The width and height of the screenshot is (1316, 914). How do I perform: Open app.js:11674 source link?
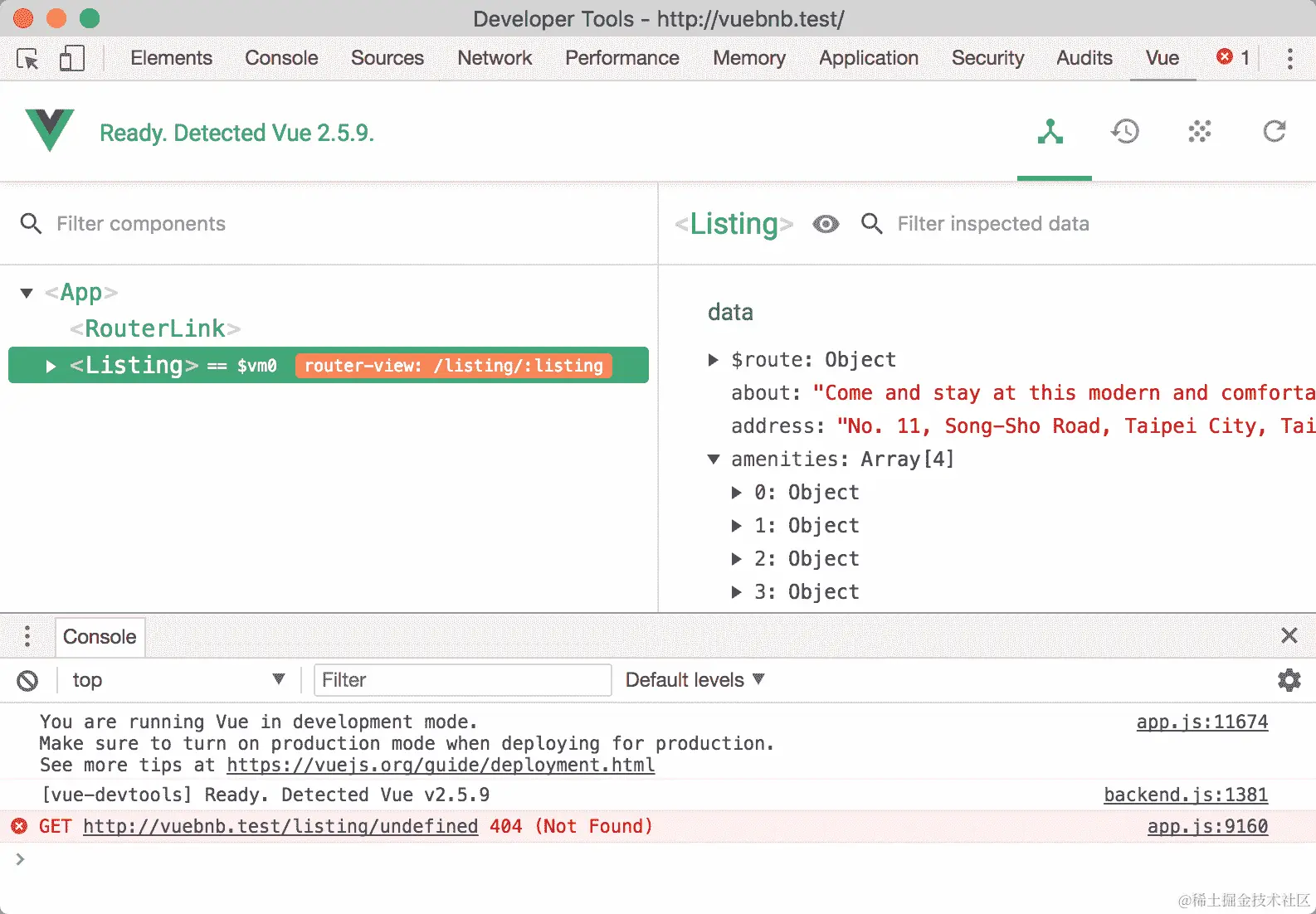pyautogui.click(x=1202, y=722)
